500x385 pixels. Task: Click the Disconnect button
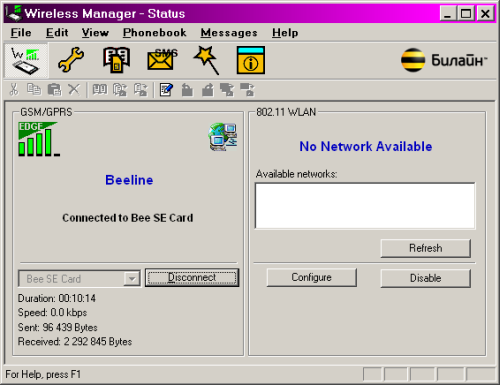(x=192, y=278)
